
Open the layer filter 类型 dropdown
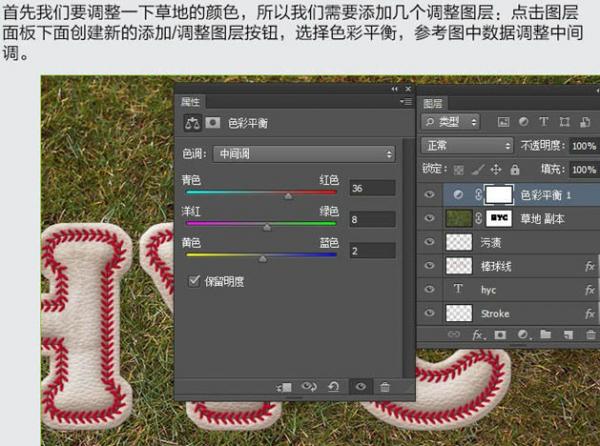pos(451,122)
